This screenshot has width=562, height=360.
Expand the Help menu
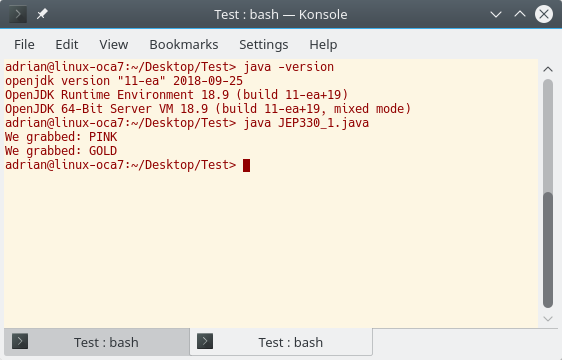click(x=323, y=44)
